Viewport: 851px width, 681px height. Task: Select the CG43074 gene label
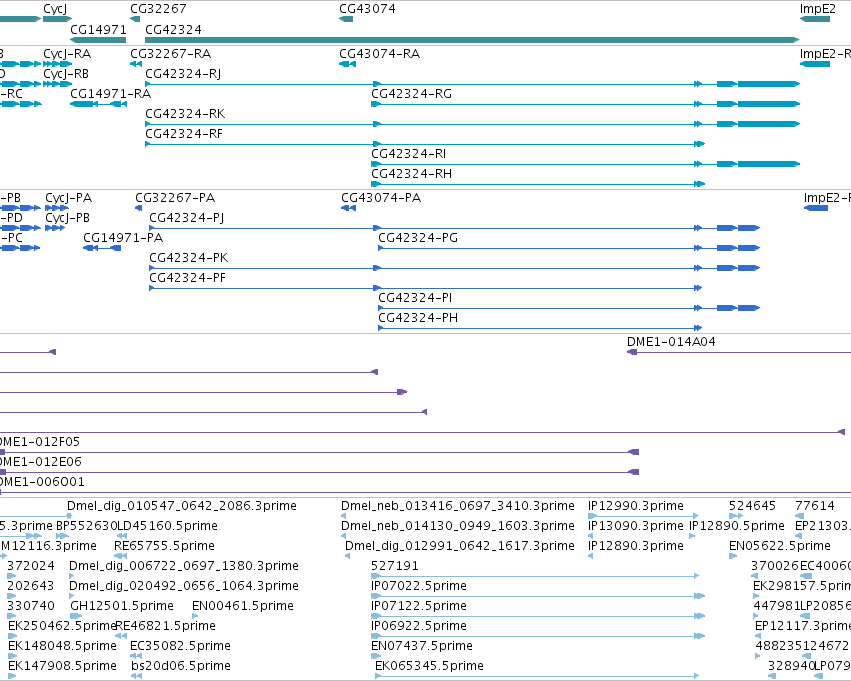click(367, 9)
